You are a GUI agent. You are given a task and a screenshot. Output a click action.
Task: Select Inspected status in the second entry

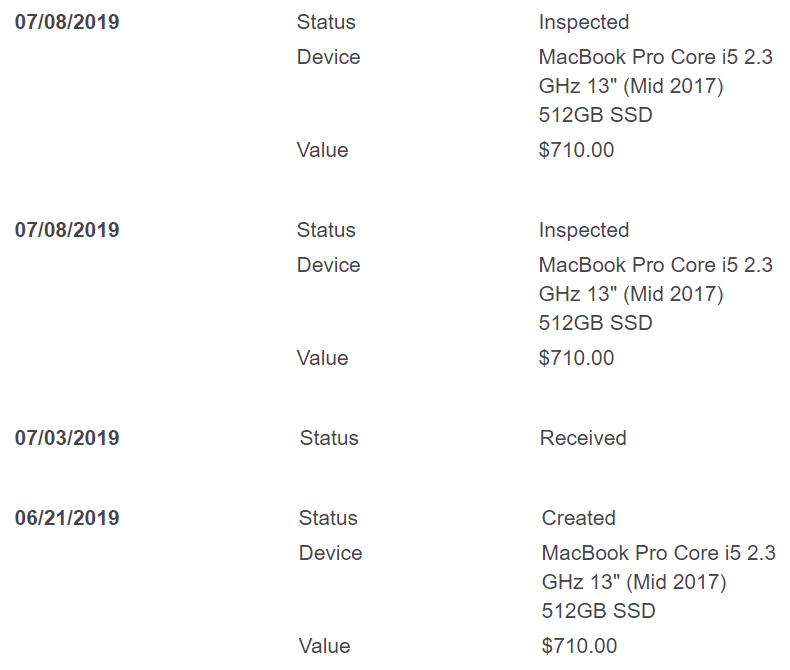[584, 230]
